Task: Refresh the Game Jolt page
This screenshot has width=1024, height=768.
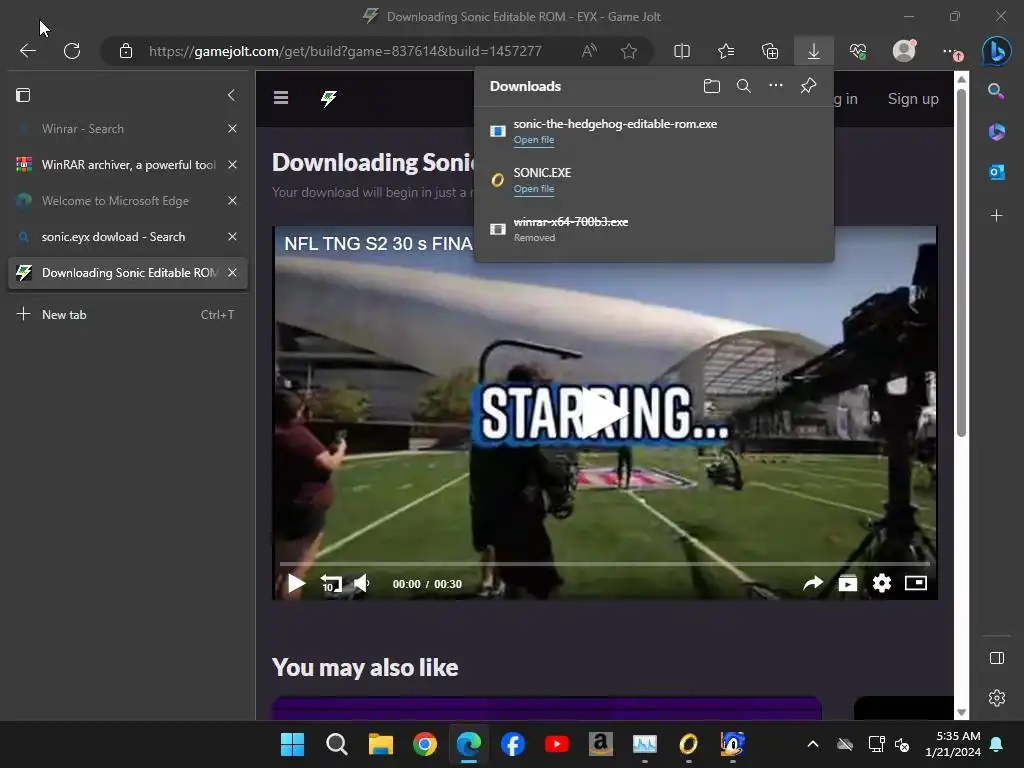Action: [72, 51]
